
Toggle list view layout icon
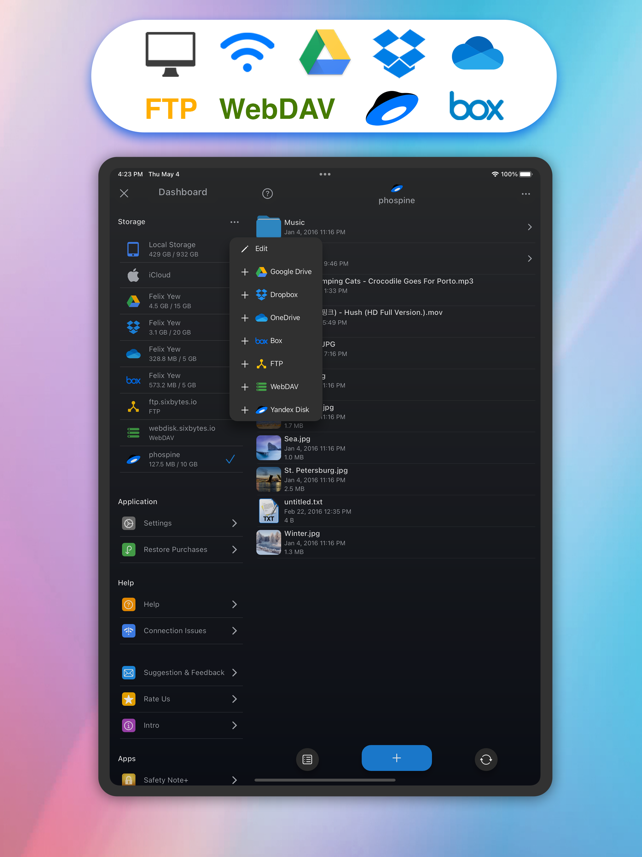(307, 759)
